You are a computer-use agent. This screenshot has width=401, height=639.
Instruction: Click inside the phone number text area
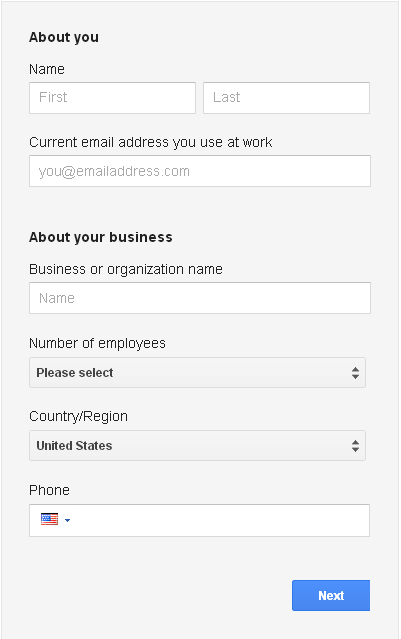[x=222, y=520]
